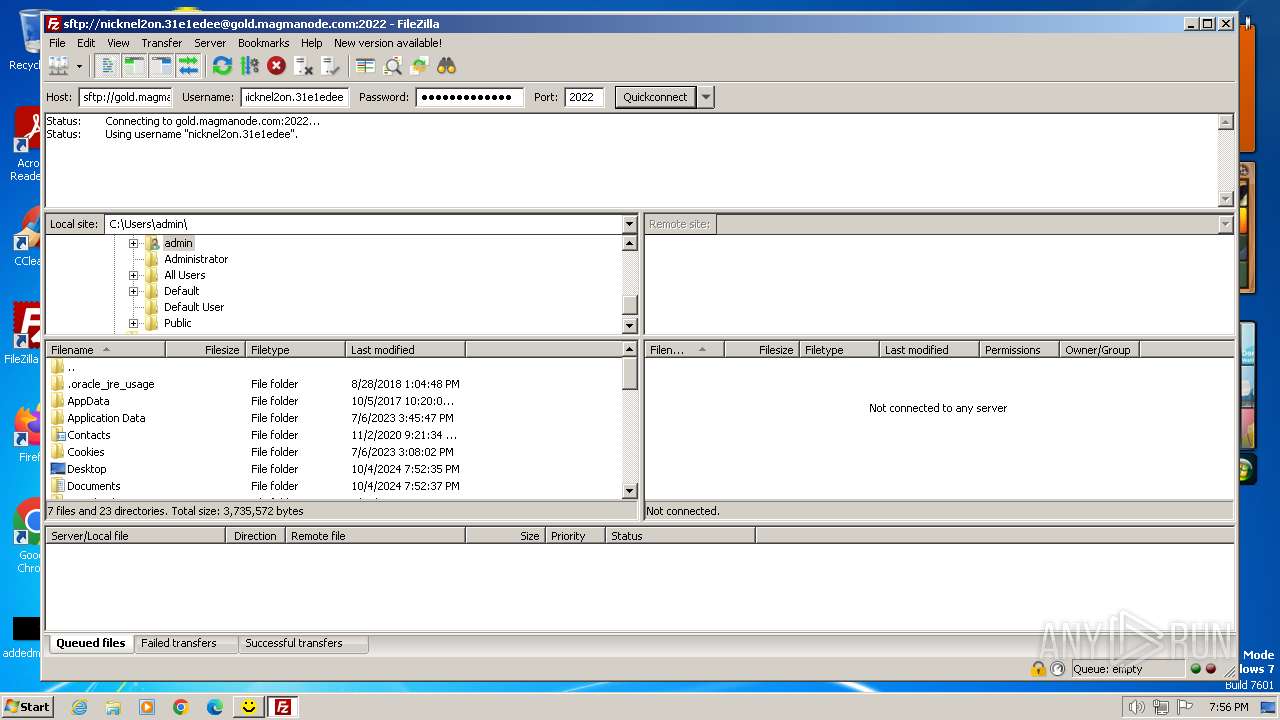
Task: Sort local files by Last modified
Action: tap(405, 350)
